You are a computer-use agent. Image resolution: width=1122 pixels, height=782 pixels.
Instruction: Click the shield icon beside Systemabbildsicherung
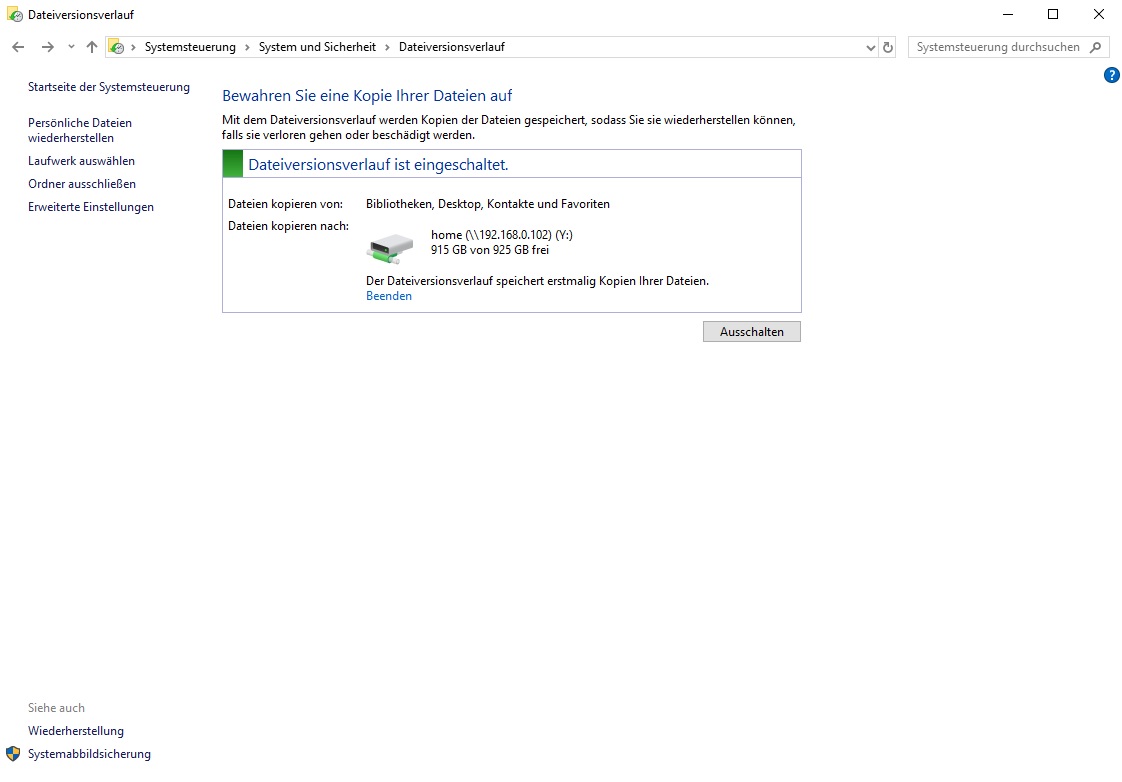pos(13,753)
